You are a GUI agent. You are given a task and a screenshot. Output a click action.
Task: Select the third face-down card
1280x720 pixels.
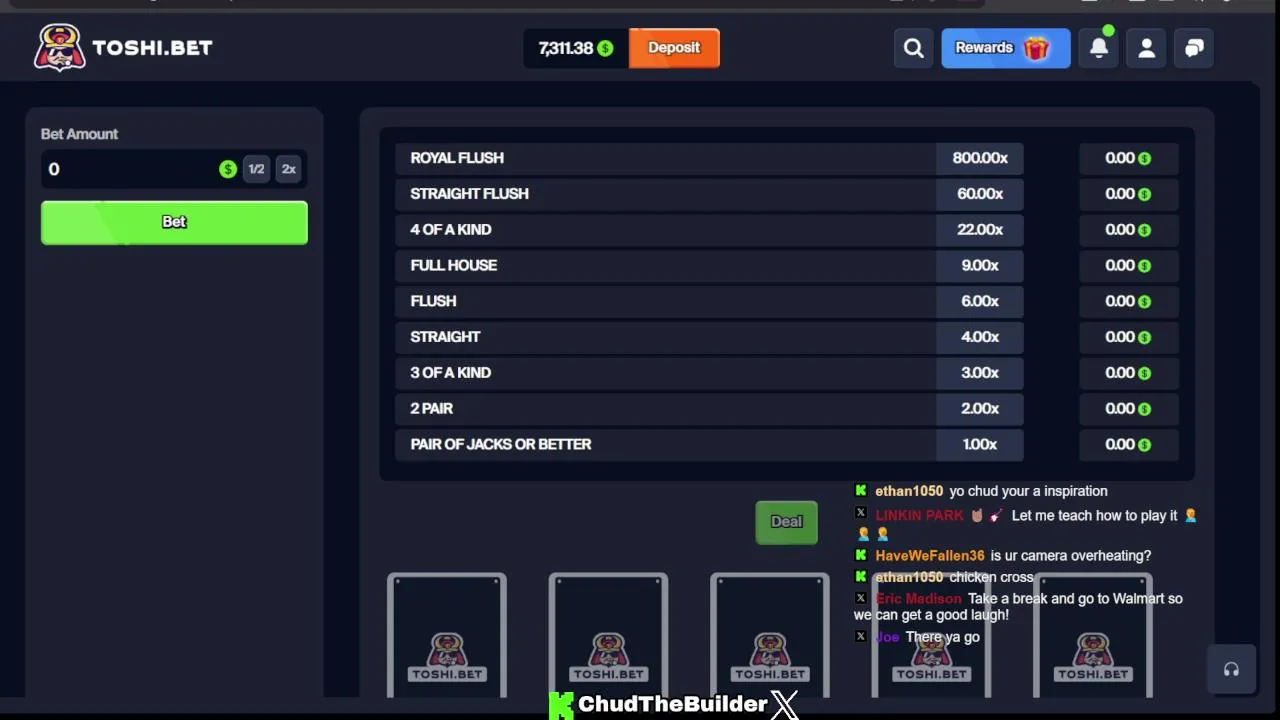click(x=770, y=636)
